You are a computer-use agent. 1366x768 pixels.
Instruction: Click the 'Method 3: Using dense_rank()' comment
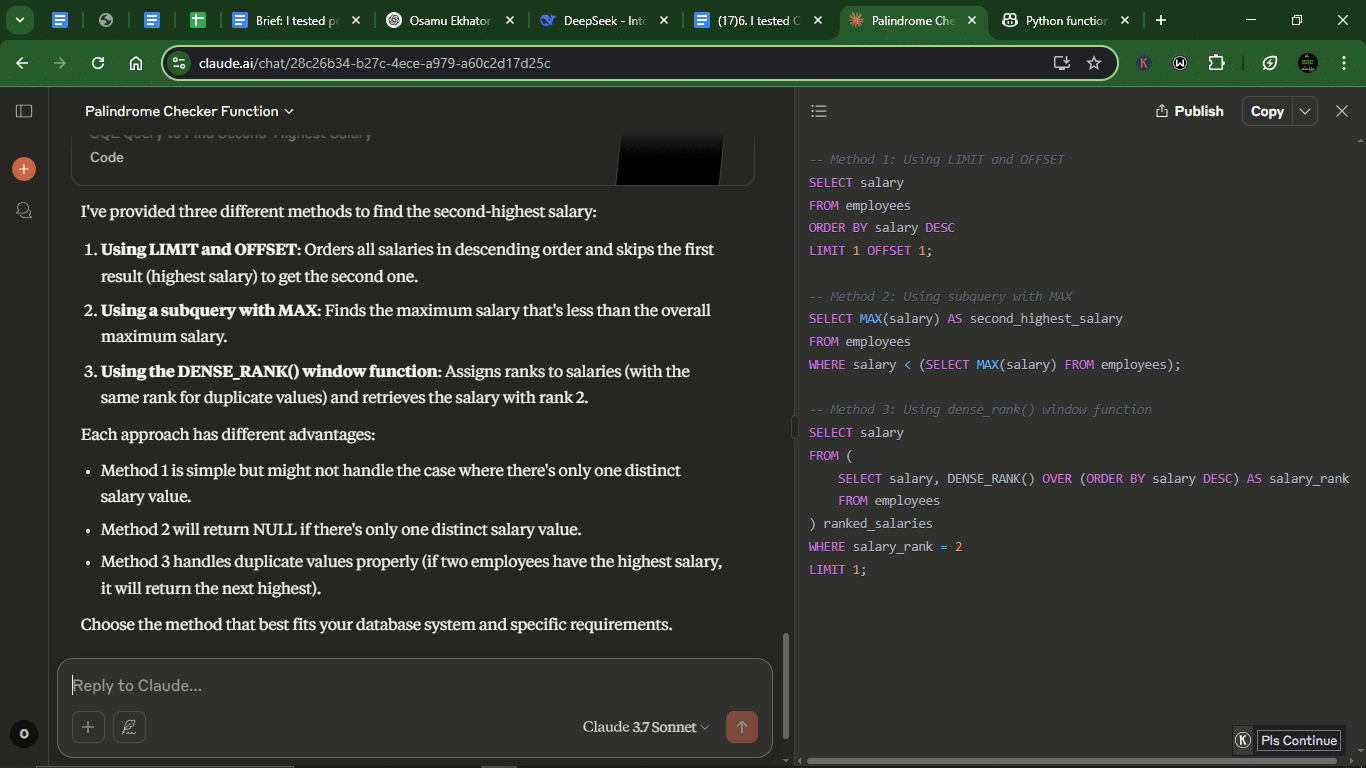980,409
